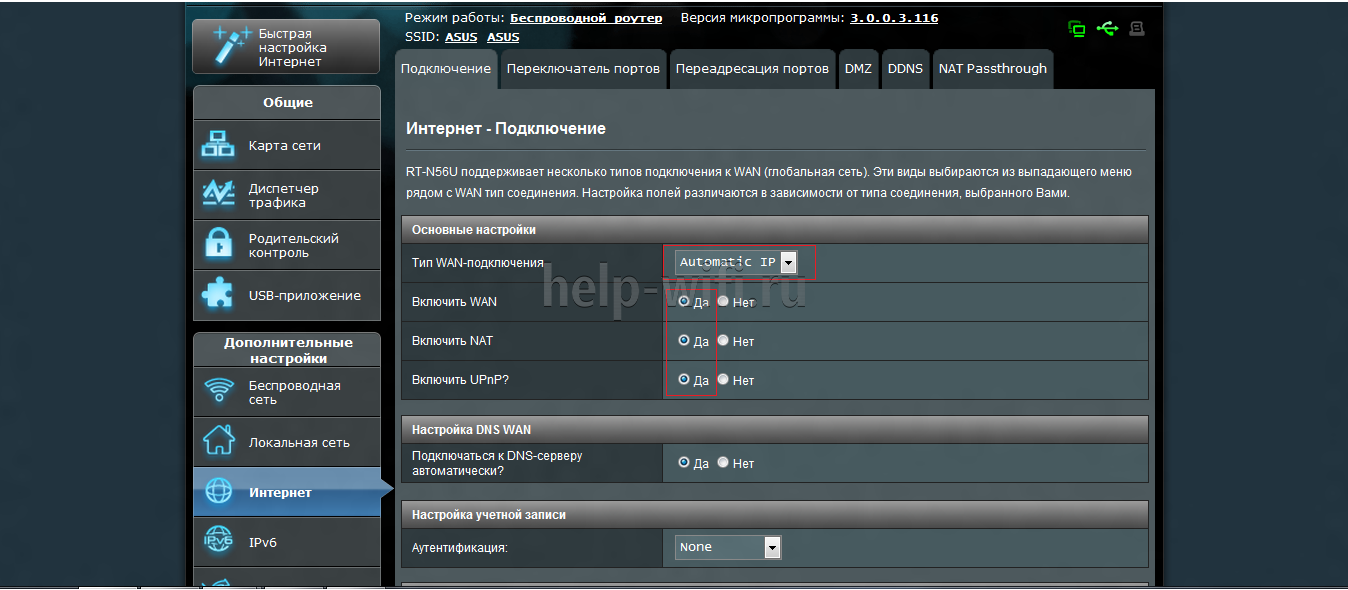The image size is (1348, 590).
Task: Click the green USB status icon
Action: click(1107, 29)
